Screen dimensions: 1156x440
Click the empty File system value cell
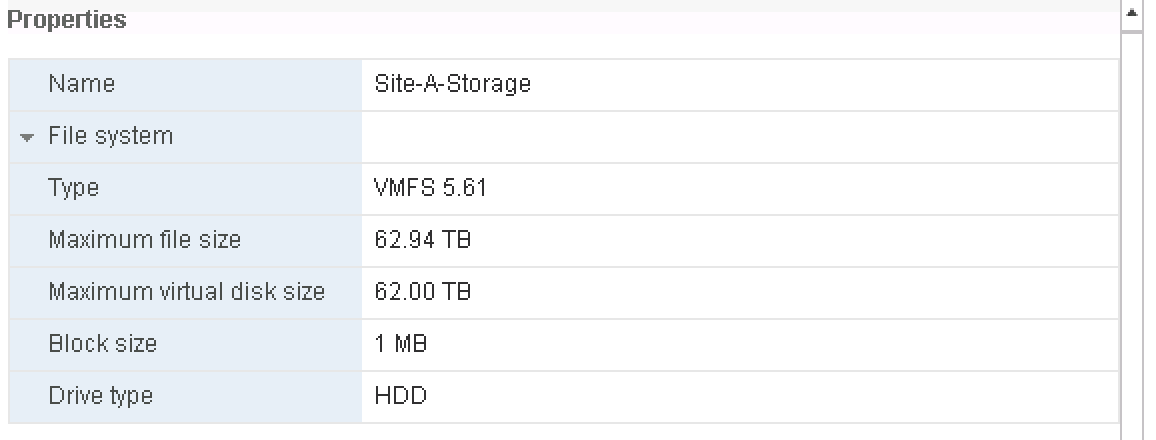[740, 137]
